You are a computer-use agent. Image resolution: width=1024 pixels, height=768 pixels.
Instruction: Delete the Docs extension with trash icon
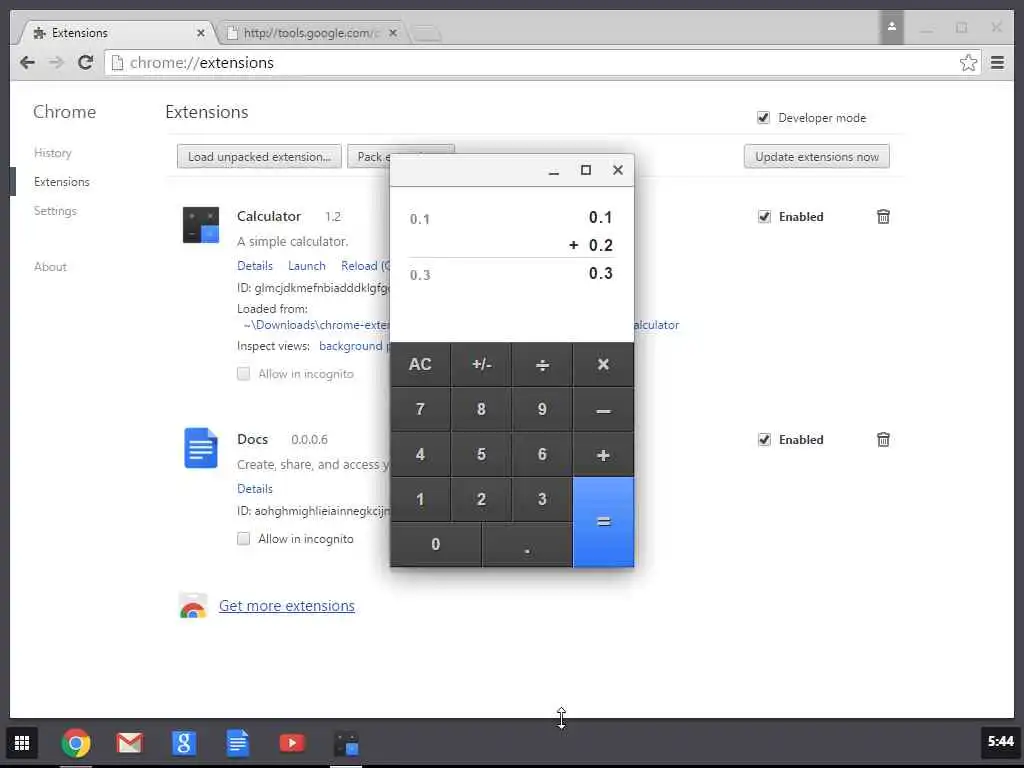coord(883,440)
